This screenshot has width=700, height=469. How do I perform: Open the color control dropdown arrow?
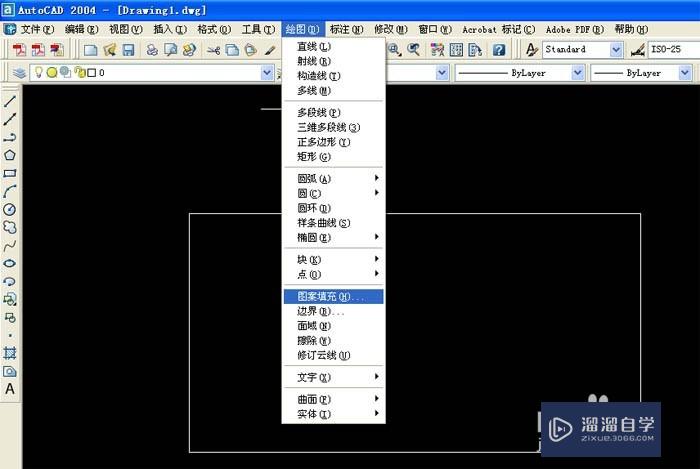click(x=442, y=72)
